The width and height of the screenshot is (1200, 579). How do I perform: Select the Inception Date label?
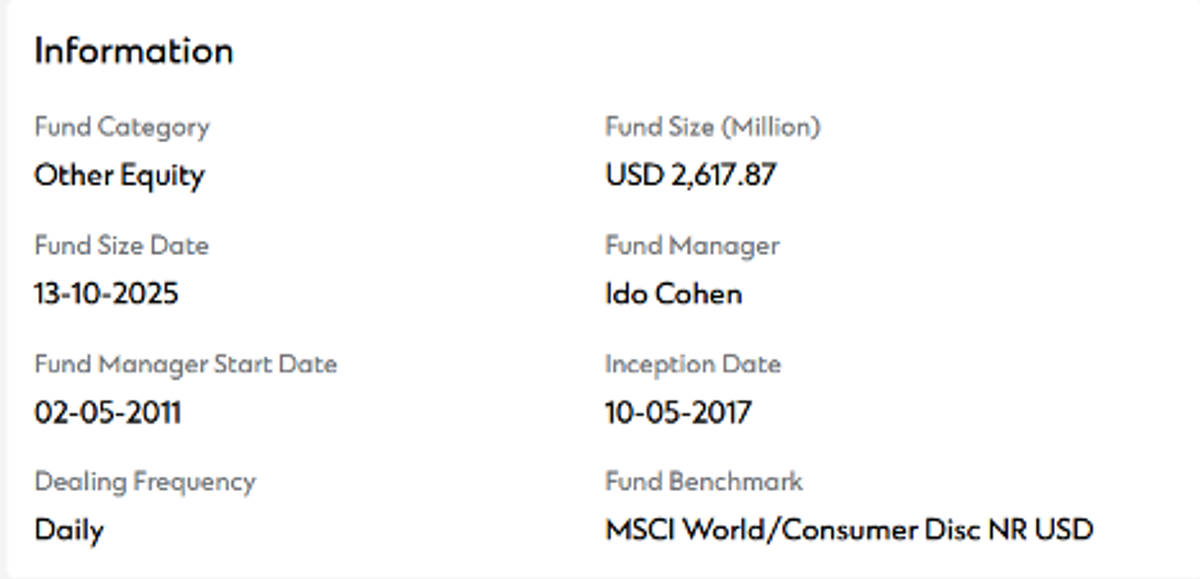tap(692, 364)
